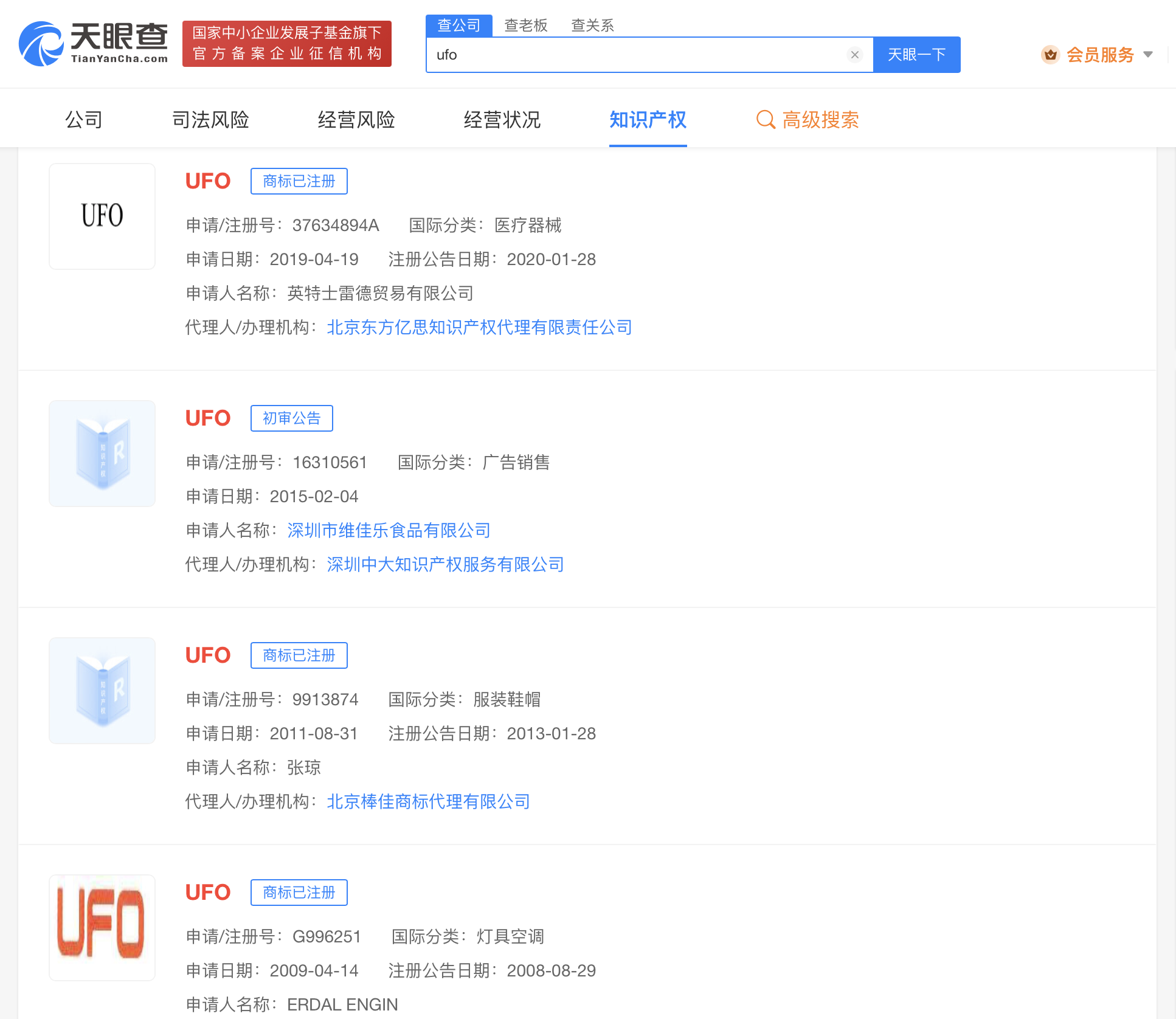Screen dimensions: 1176x1019
Task: Open the red UFO logo thumbnail
Action: tap(102, 928)
